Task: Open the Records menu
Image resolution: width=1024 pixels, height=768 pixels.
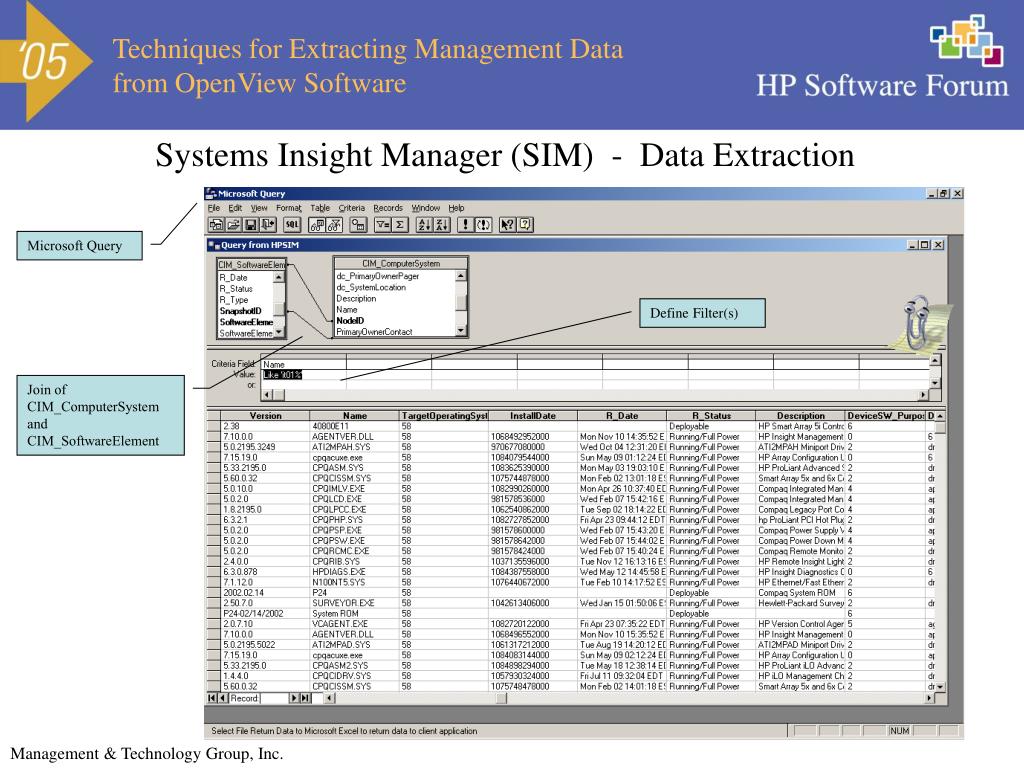Action: [388, 208]
